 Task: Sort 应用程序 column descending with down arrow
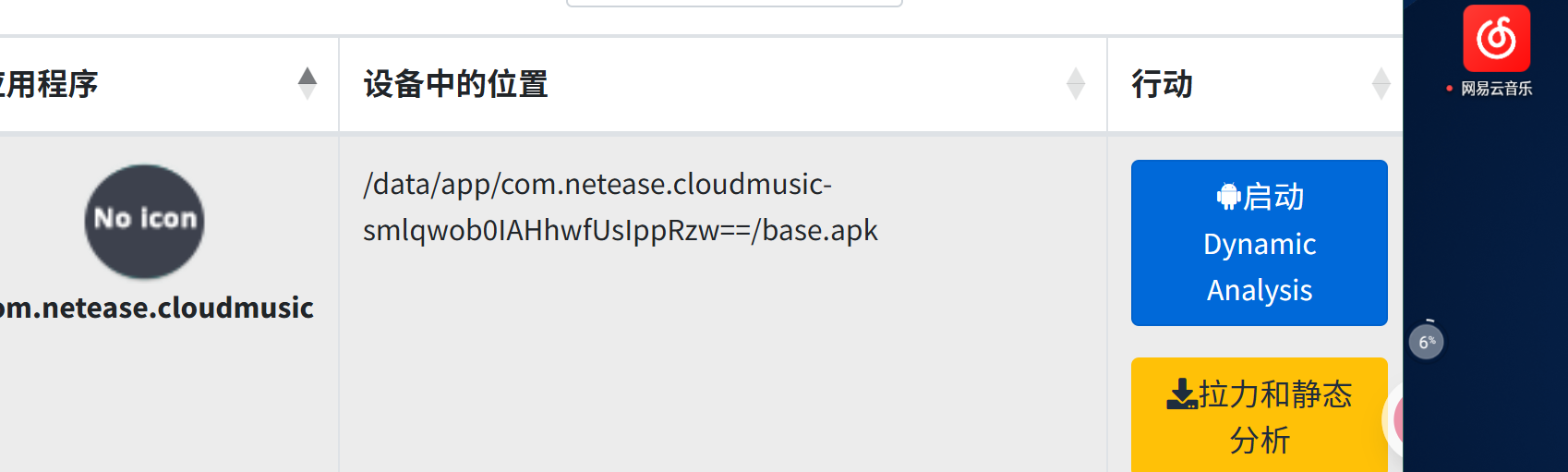[308, 92]
